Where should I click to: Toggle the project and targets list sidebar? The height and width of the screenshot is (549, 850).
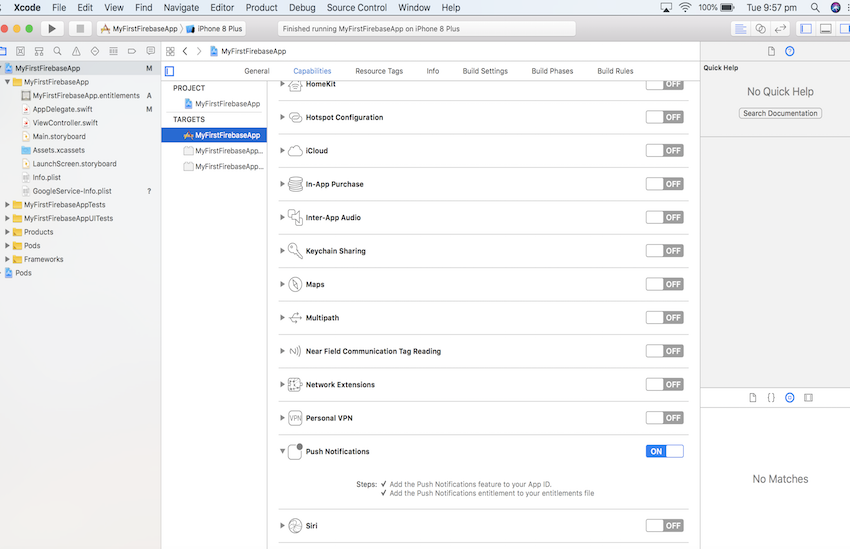170,71
